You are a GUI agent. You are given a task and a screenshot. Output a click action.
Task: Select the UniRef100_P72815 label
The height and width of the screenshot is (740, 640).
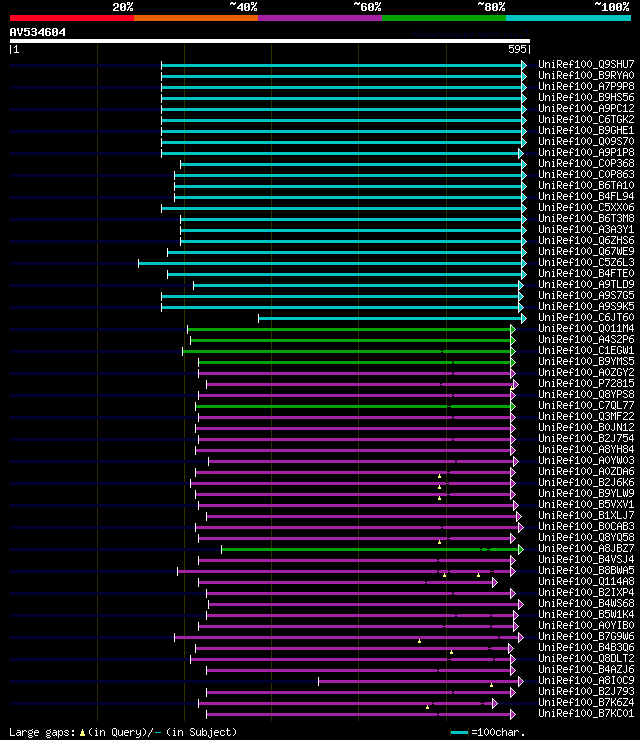(x=586, y=383)
